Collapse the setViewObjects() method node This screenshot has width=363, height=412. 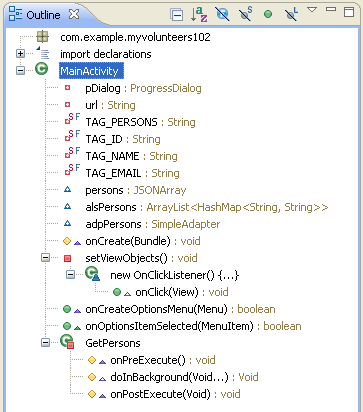click(x=46, y=257)
